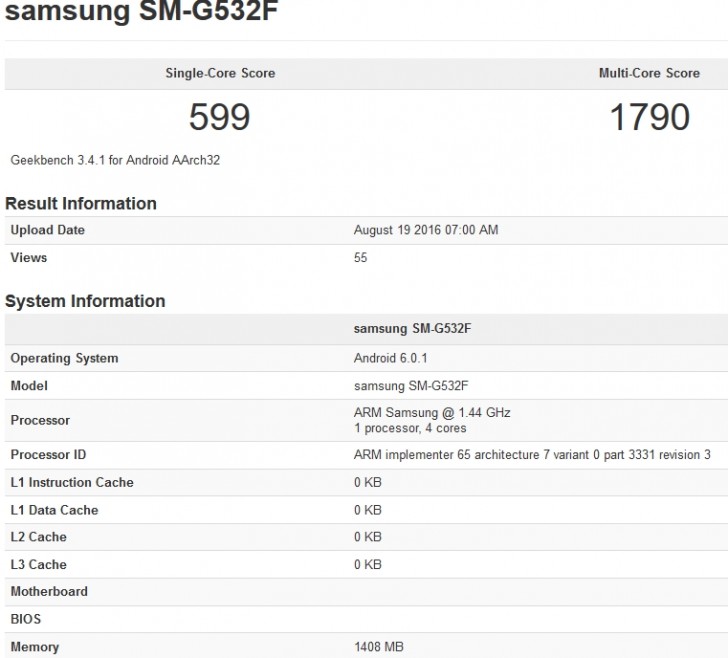
Task: Select the ARM implementer 65 architecture value
Action: pyautogui.click(x=532, y=455)
